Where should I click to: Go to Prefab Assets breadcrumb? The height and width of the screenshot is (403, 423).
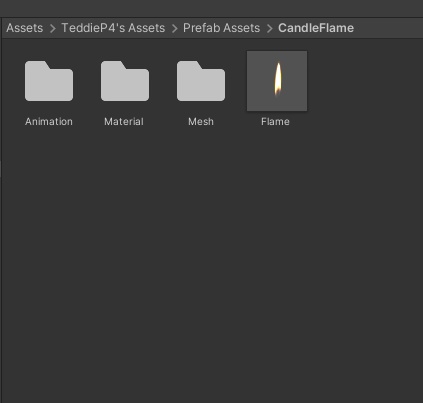pyautogui.click(x=221, y=28)
